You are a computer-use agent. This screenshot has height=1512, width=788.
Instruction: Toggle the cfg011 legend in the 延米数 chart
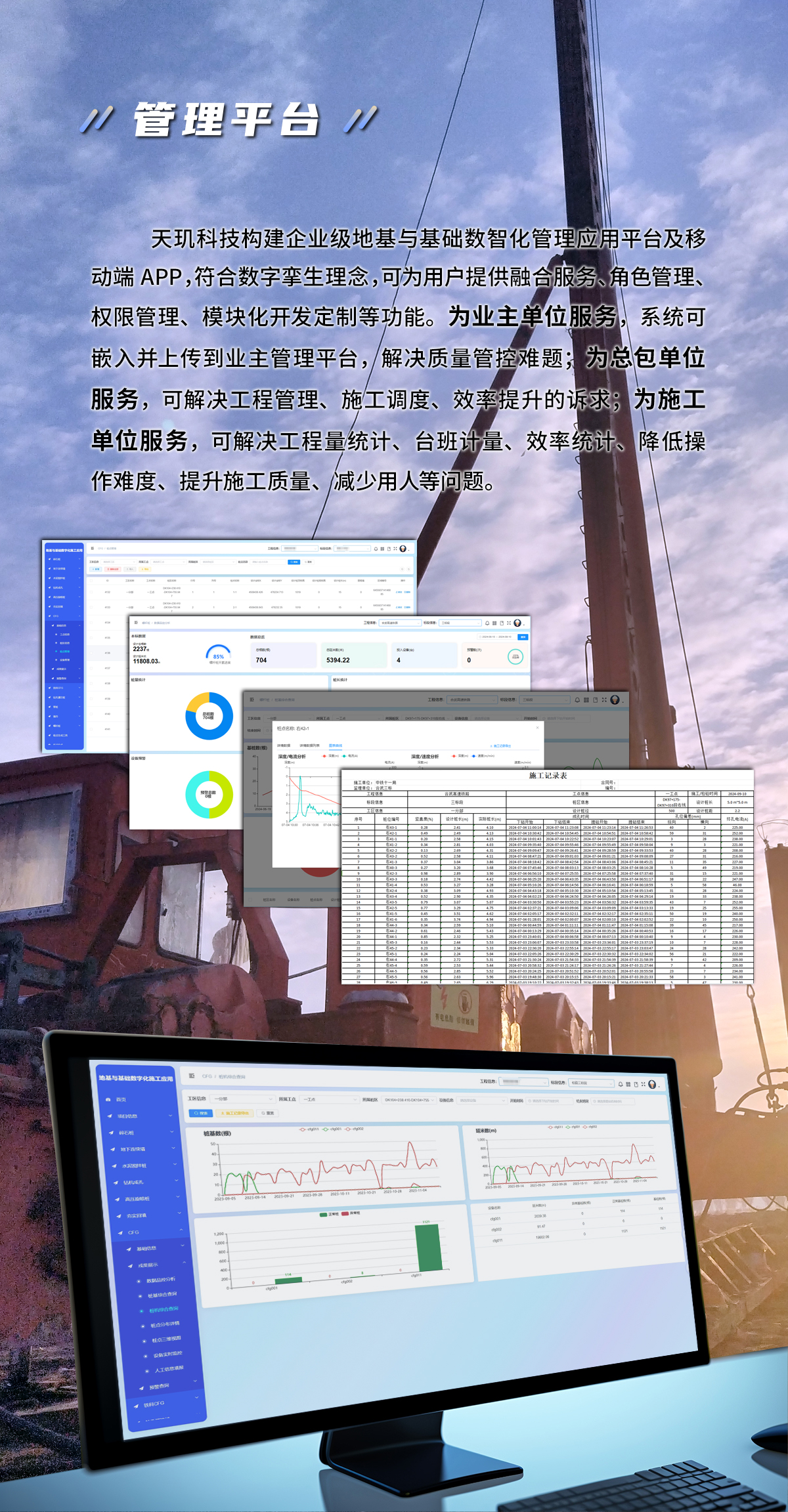556,1127
